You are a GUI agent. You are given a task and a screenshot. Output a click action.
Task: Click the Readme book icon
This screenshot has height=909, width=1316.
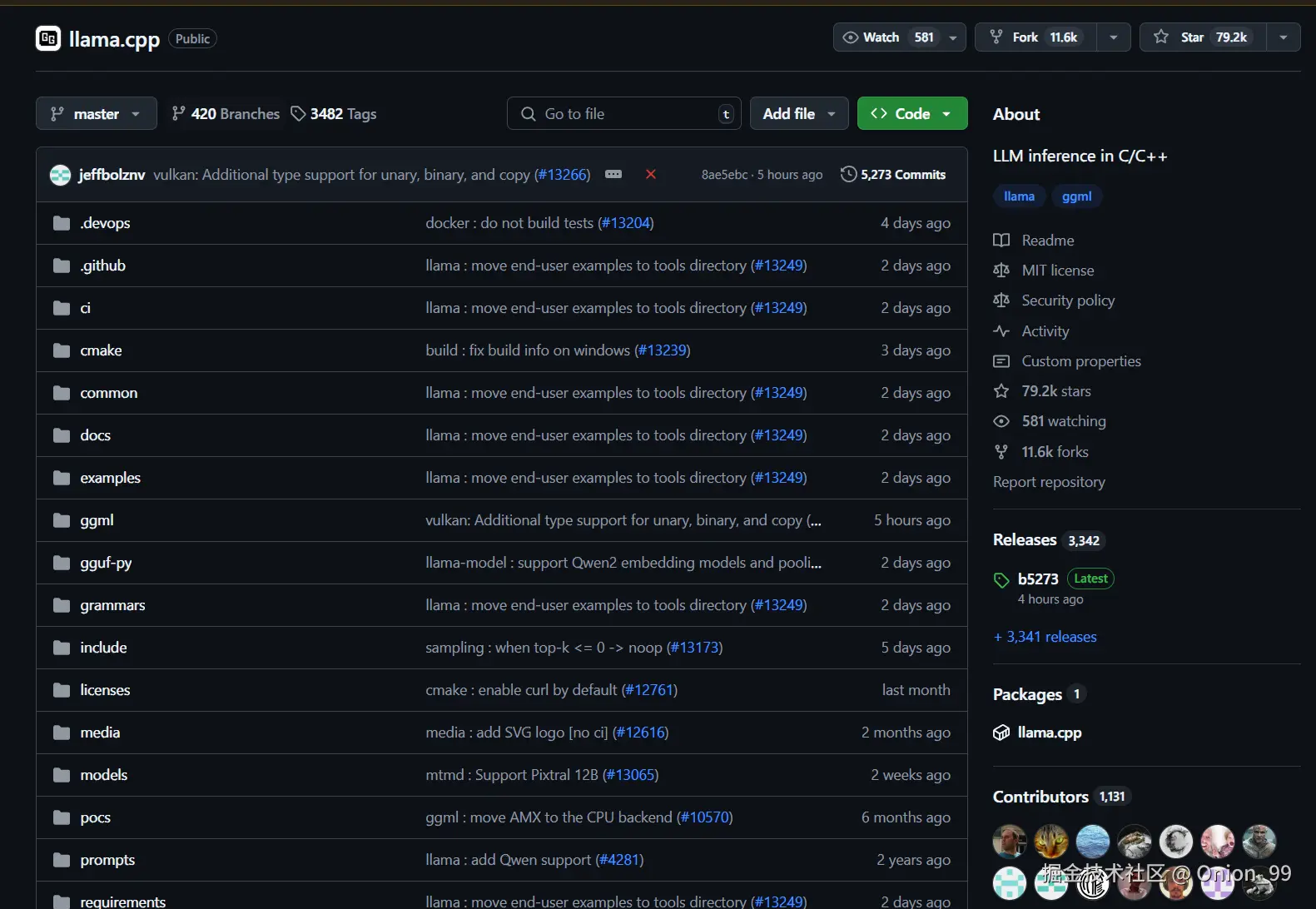point(1001,241)
